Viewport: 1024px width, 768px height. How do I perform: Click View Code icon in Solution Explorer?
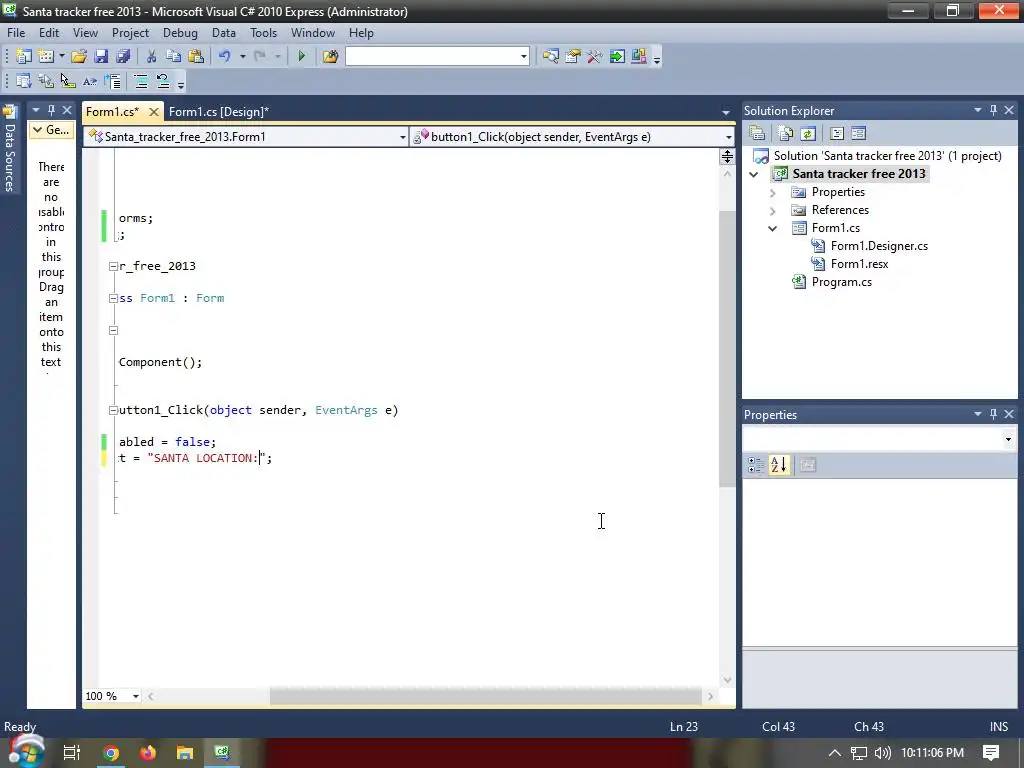(837, 133)
